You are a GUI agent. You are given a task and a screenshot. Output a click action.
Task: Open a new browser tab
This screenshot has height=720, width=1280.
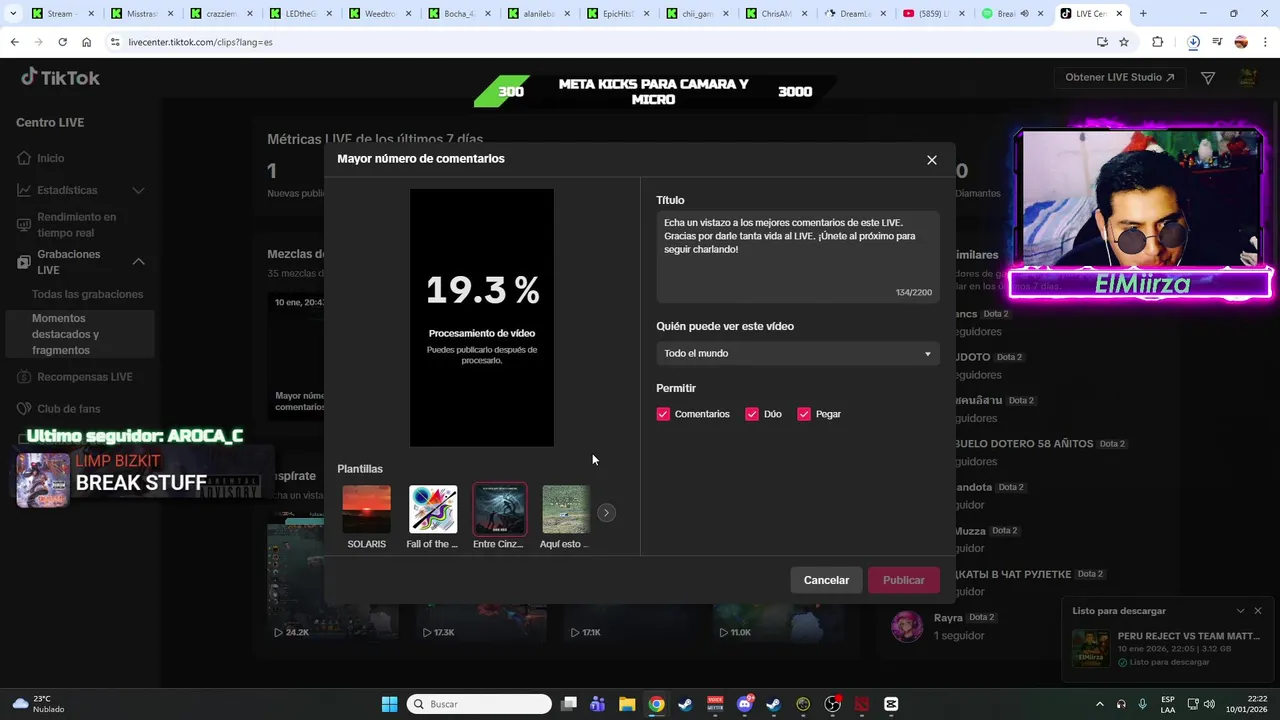click(x=1143, y=14)
